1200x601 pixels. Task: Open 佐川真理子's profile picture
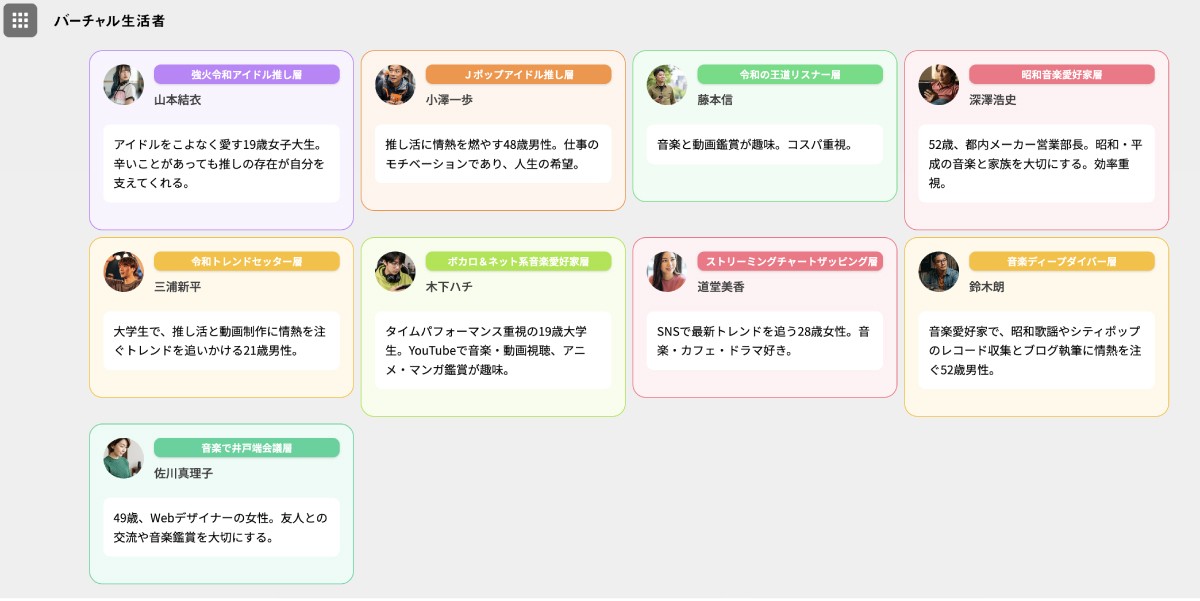tap(123, 458)
